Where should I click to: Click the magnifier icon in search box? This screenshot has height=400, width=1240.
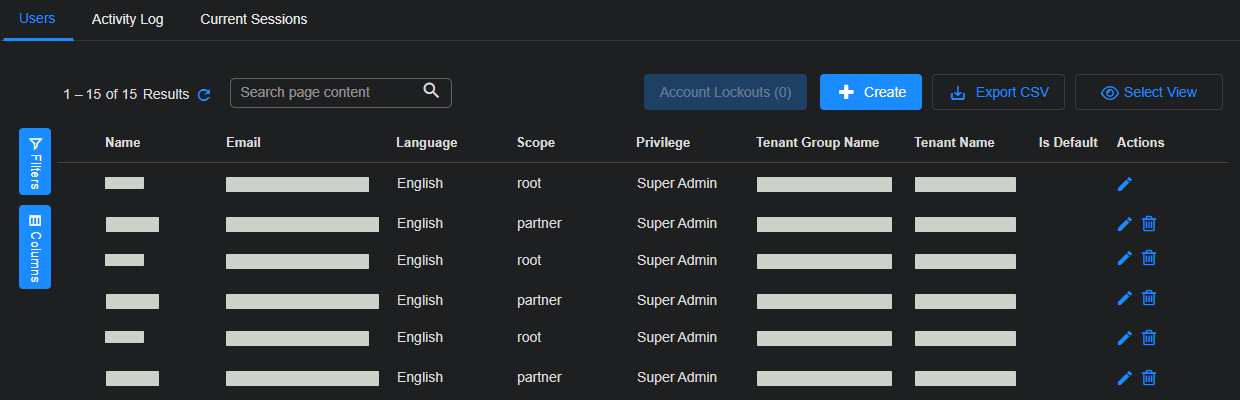point(431,91)
